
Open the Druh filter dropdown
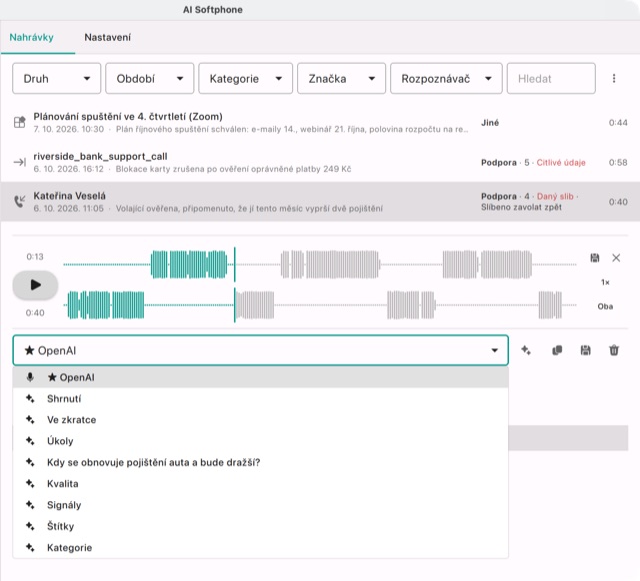(x=56, y=78)
